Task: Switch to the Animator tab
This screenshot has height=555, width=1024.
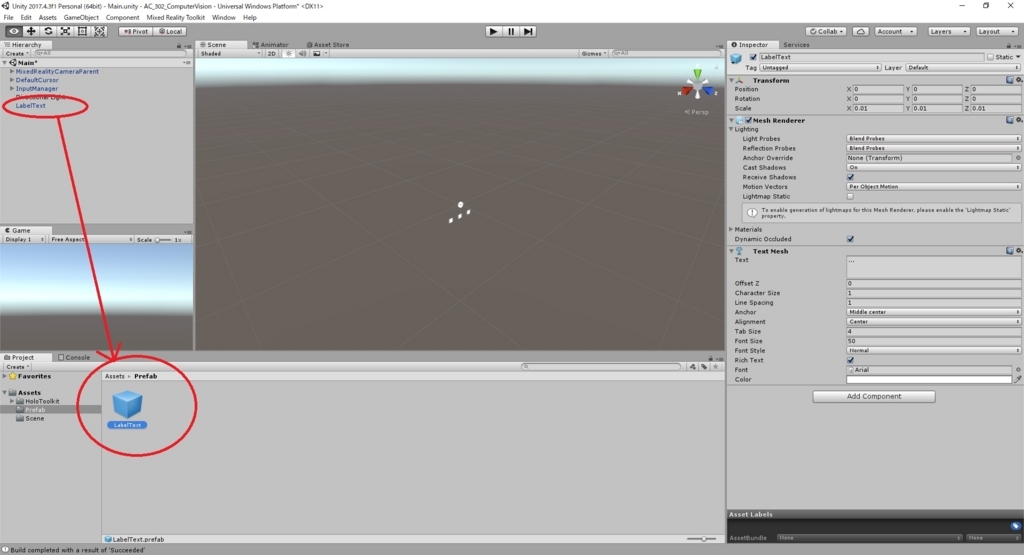Action: point(270,45)
